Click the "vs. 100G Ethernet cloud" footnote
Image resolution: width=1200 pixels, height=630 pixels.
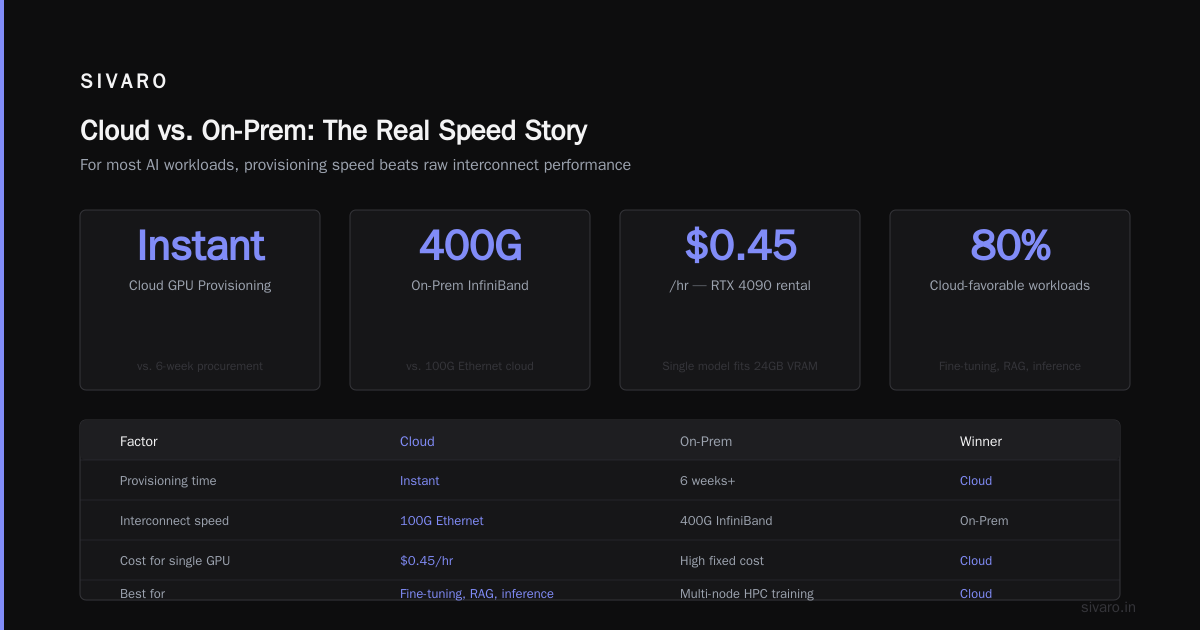click(470, 366)
